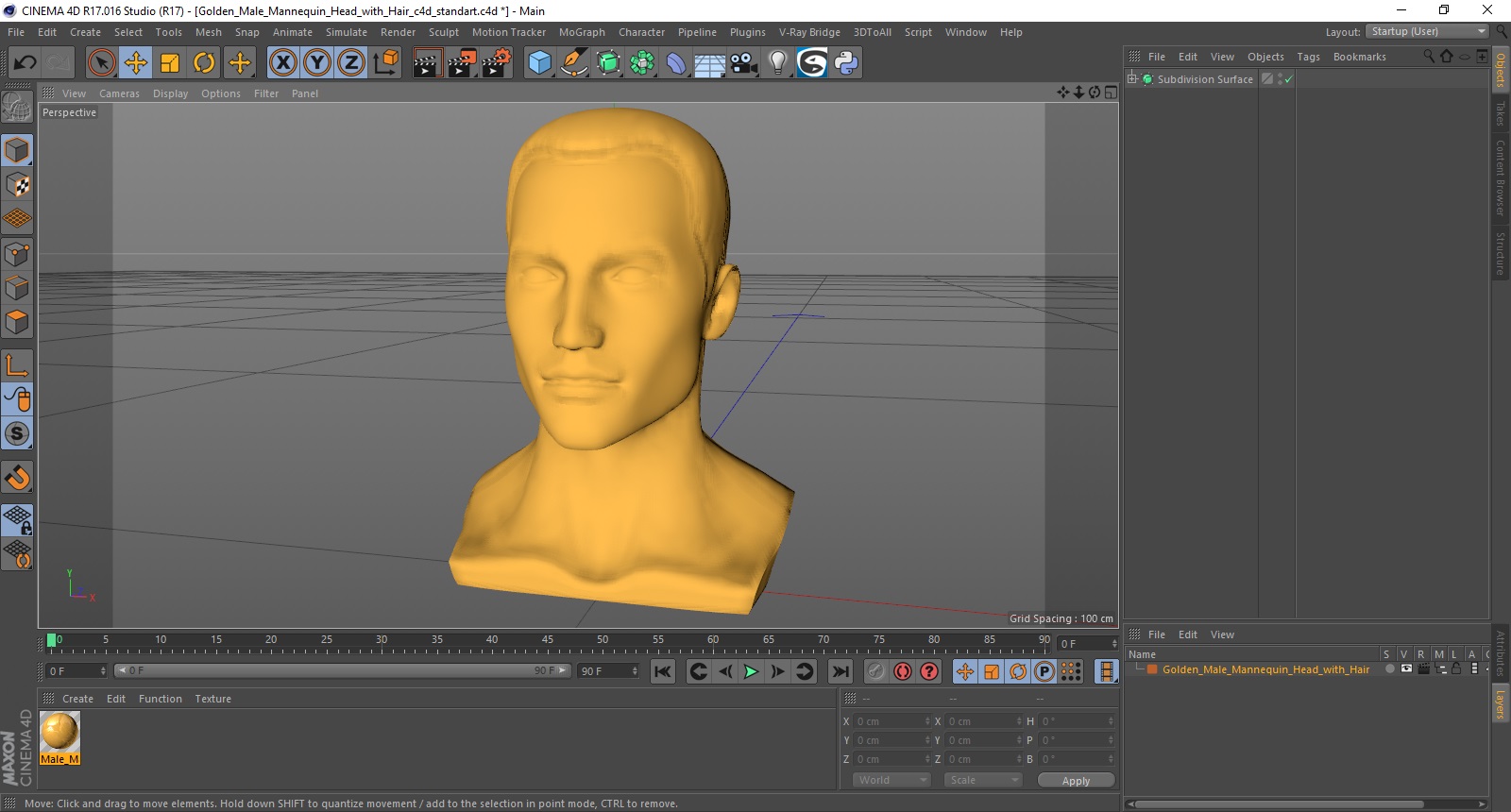Switch to Points mode
Screen dimensions: 1511x812
(17, 254)
